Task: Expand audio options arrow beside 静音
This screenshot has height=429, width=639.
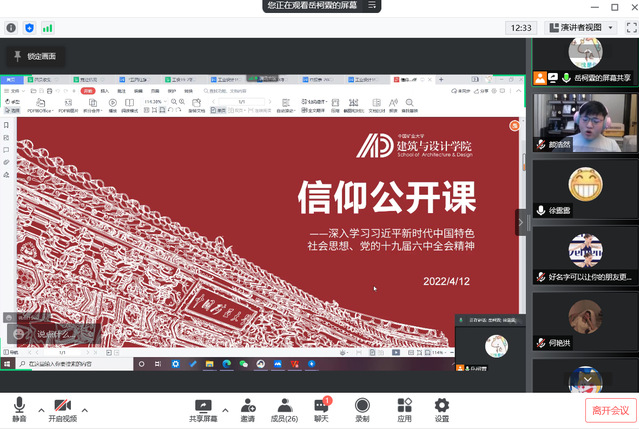Action: 40,409
